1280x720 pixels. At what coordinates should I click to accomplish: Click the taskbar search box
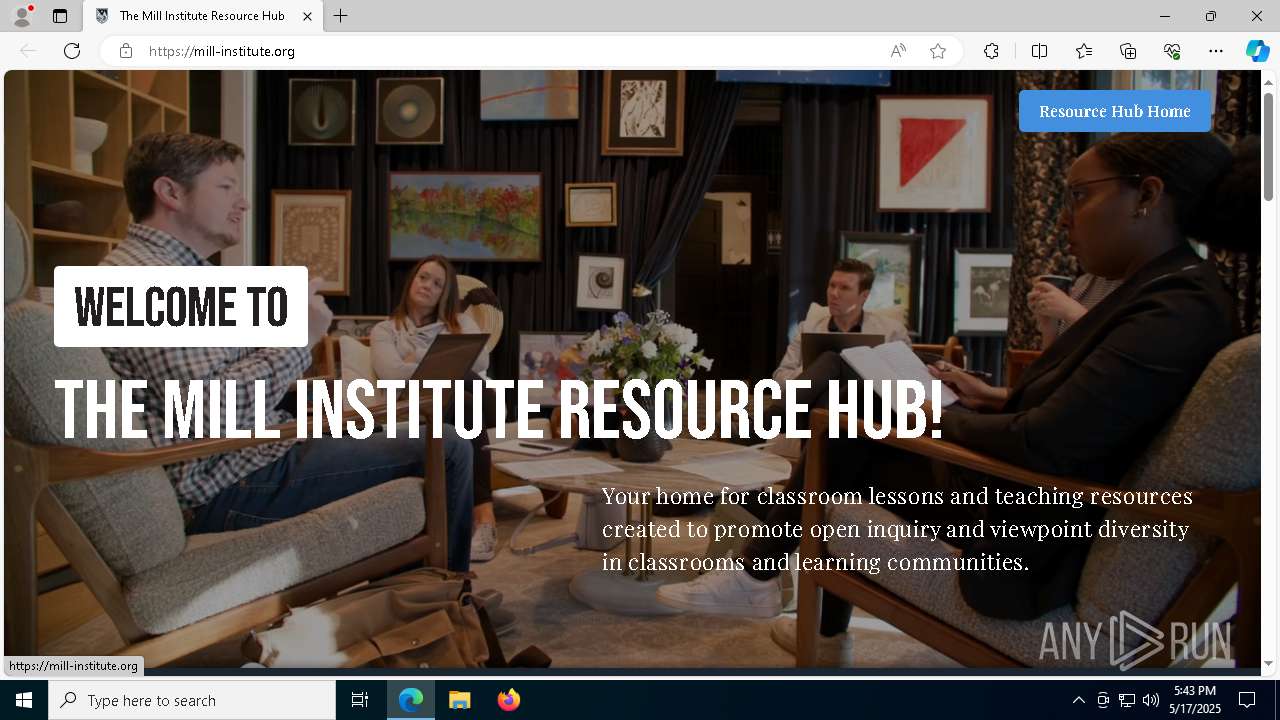coord(192,700)
